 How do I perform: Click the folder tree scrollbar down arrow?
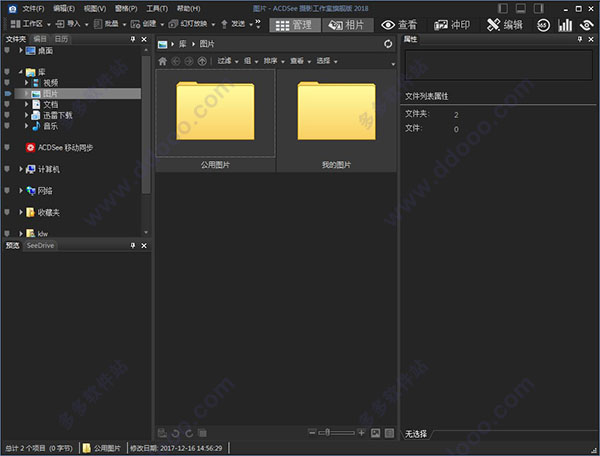click(146, 232)
